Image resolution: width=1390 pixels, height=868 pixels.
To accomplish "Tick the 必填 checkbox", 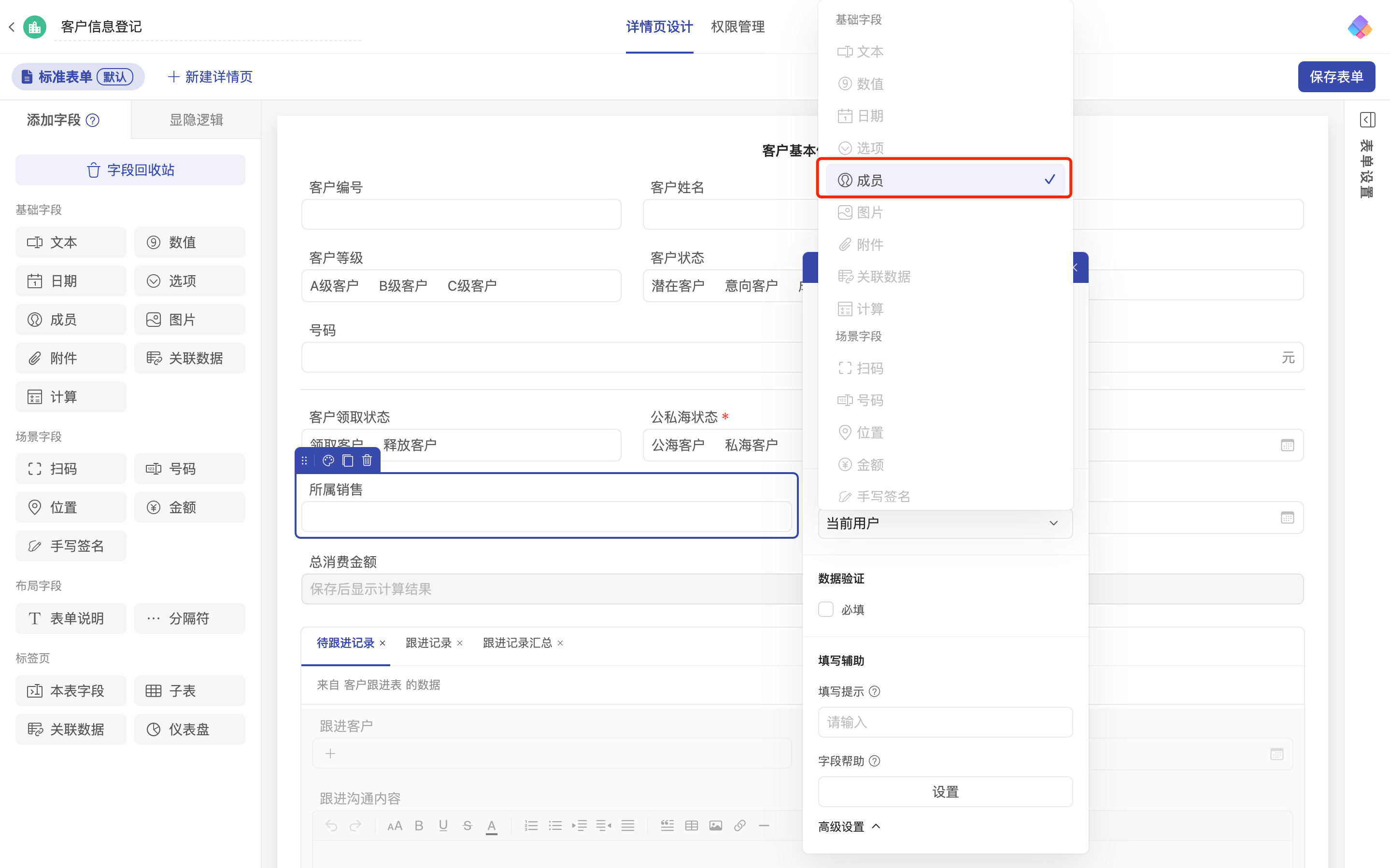I will coord(825,609).
